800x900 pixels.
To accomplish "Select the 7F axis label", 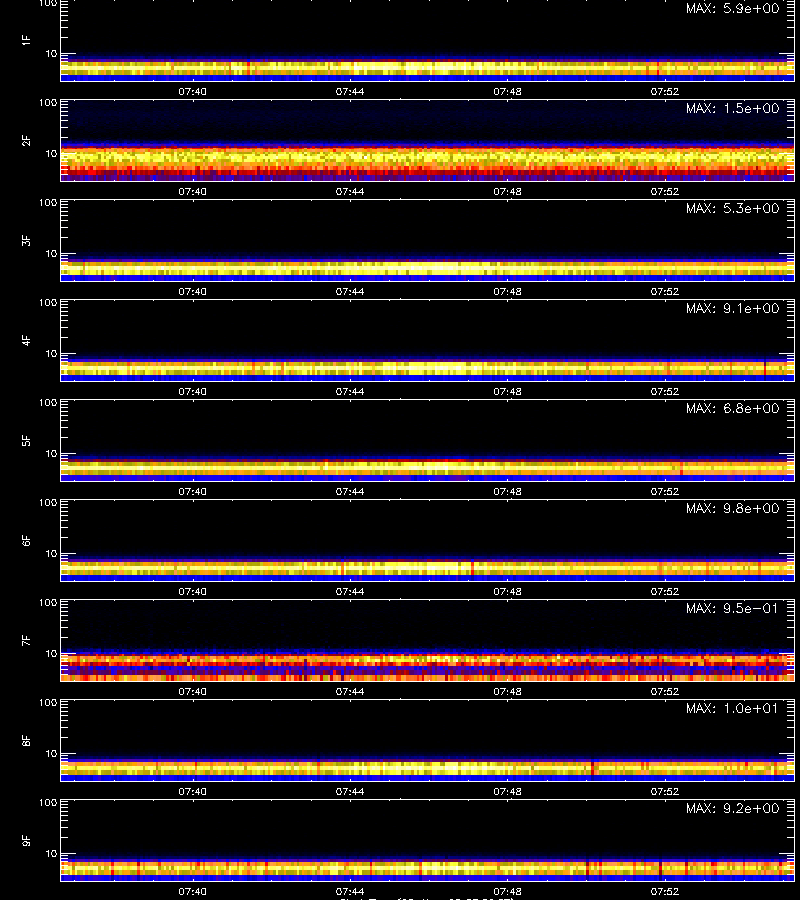I will tap(26, 641).
